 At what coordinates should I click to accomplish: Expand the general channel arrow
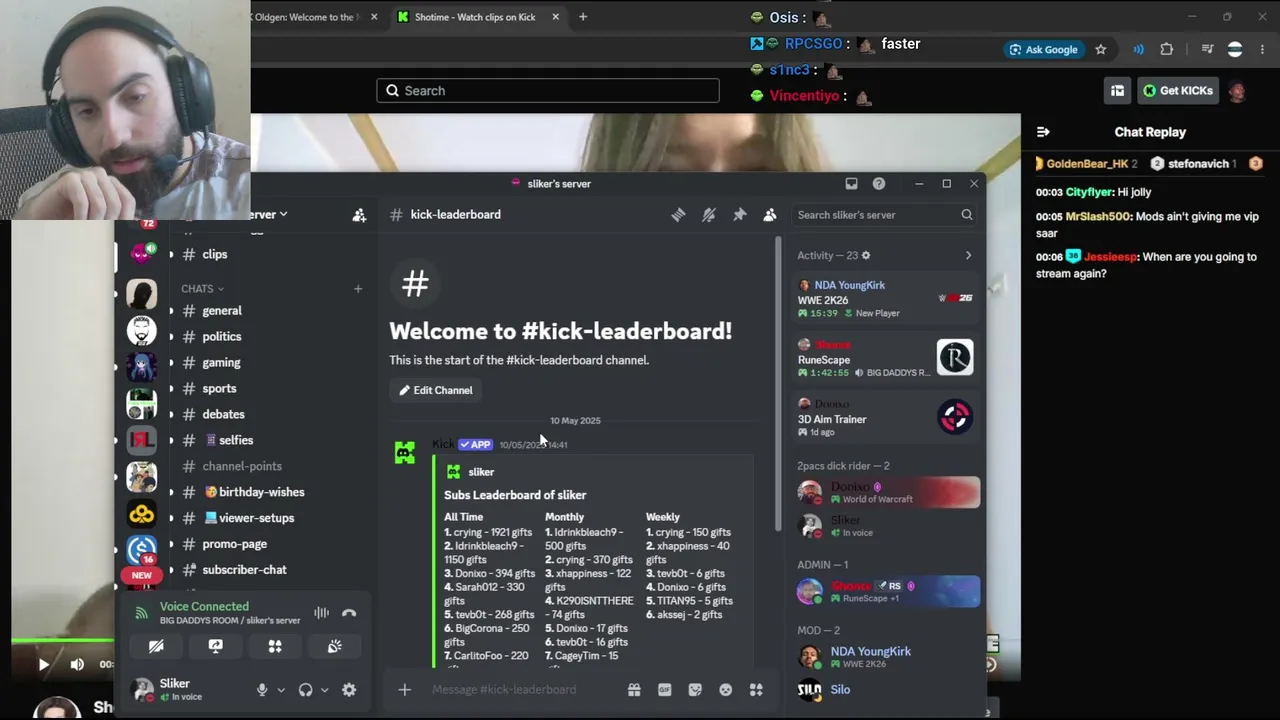coord(171,311)
